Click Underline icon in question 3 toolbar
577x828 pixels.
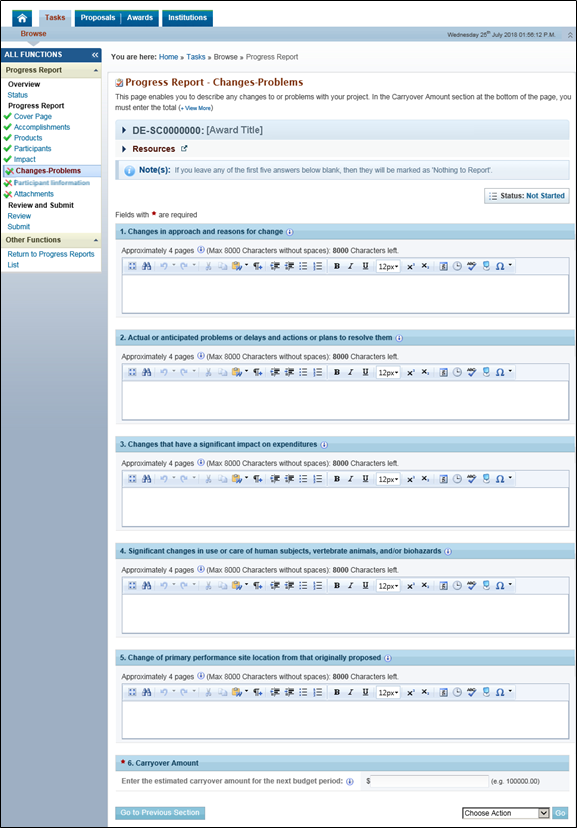[x=365, y=479]
